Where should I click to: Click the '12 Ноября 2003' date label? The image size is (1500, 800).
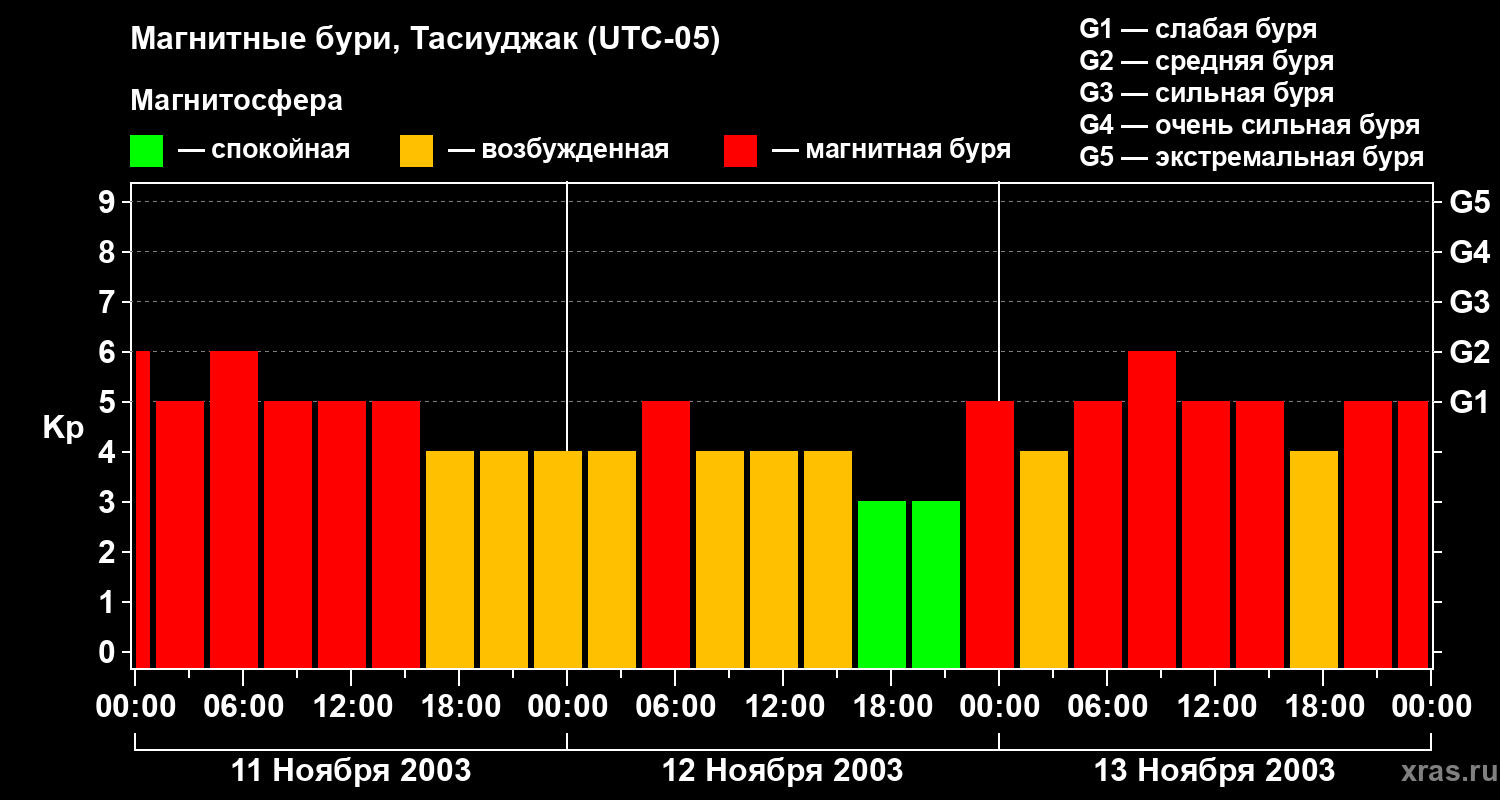coord(783,771)
